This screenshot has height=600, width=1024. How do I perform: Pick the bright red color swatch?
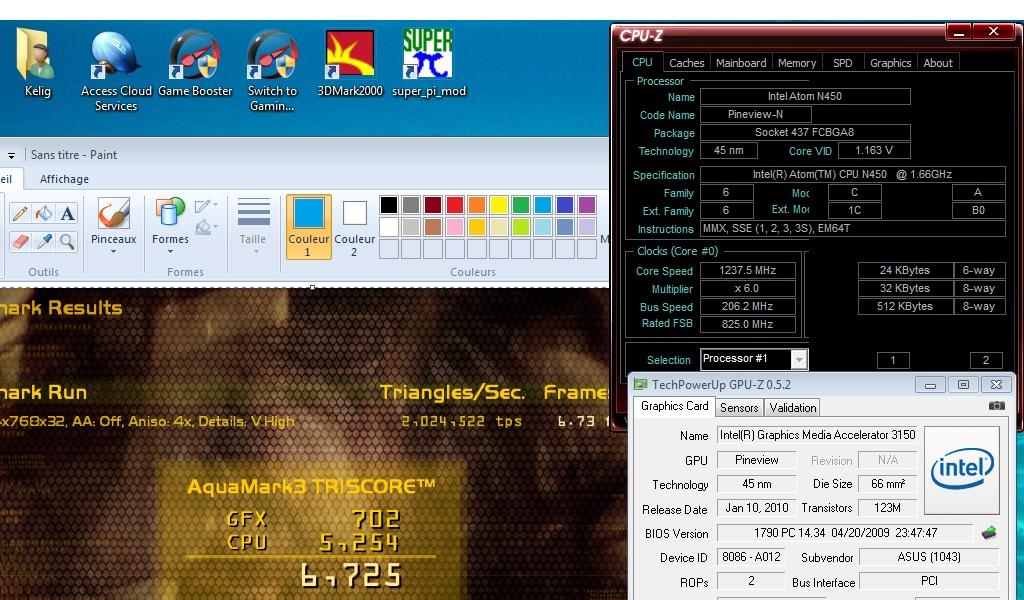pos(455,205)
